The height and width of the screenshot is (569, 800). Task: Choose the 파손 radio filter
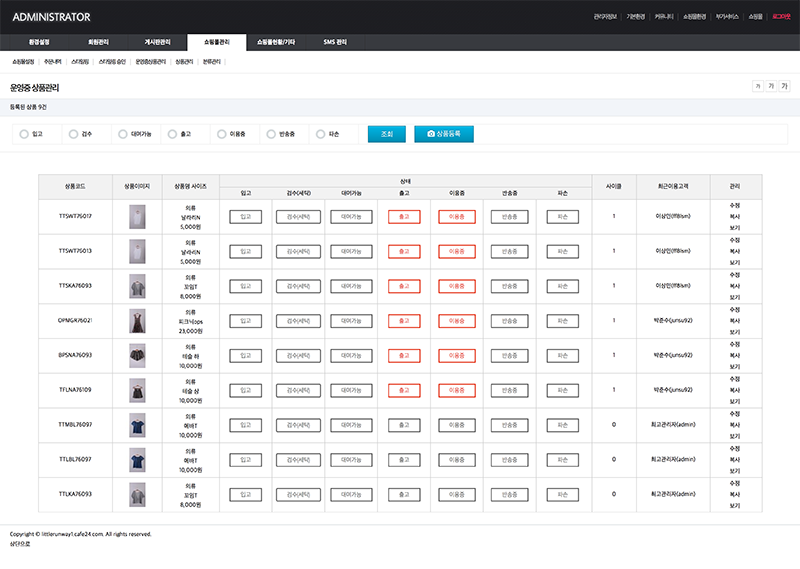click(320, 133)
